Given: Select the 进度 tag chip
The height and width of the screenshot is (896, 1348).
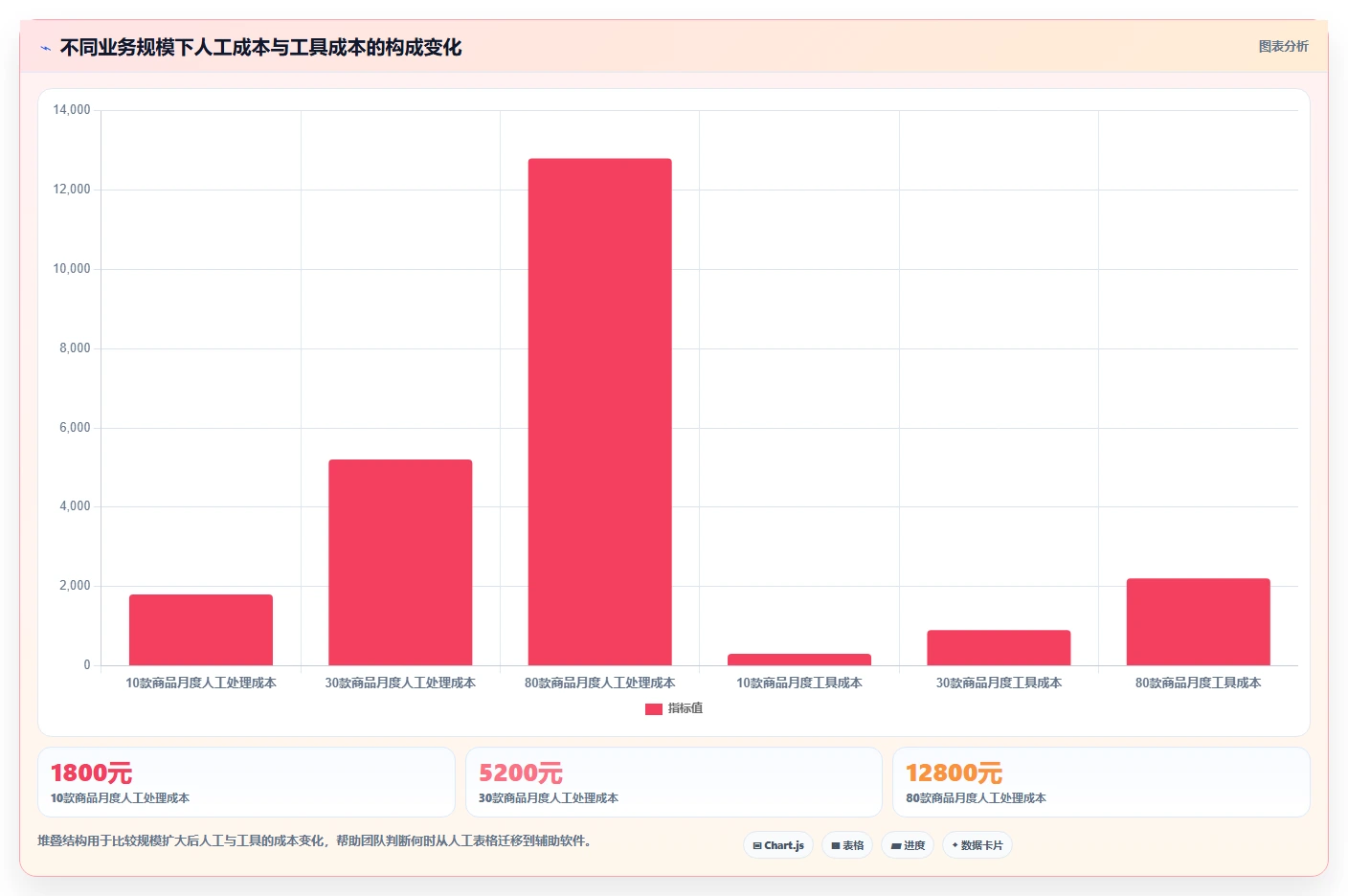Looking at the screenshot, I should (x=908, y=845).
